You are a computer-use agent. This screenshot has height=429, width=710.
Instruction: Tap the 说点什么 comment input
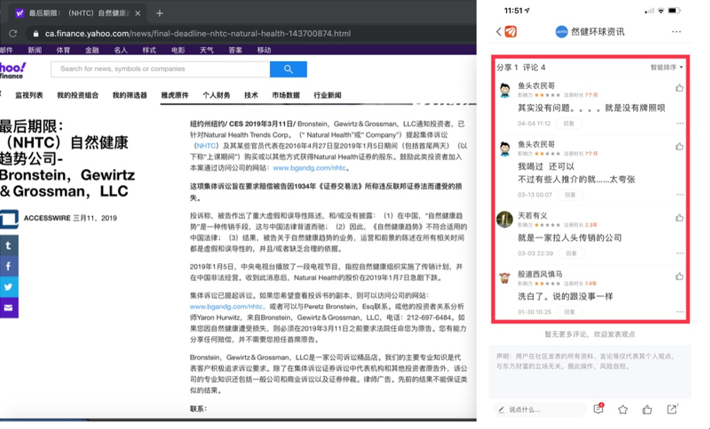(540, 410)
